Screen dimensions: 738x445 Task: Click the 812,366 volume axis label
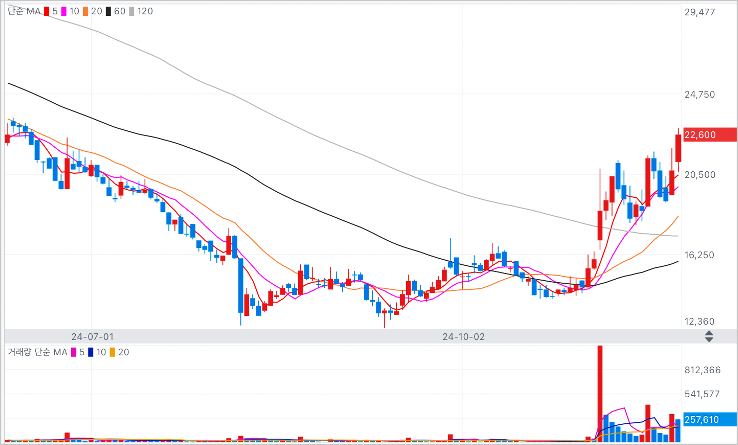(702, 370)
